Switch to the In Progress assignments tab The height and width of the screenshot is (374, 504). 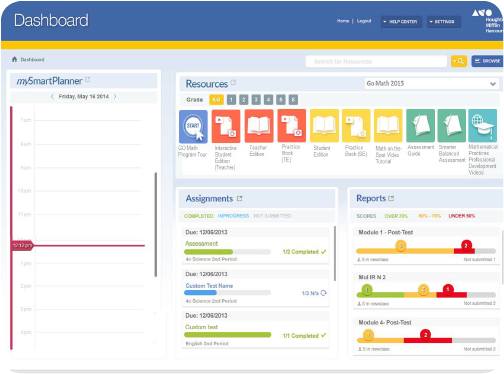[233, 216]
